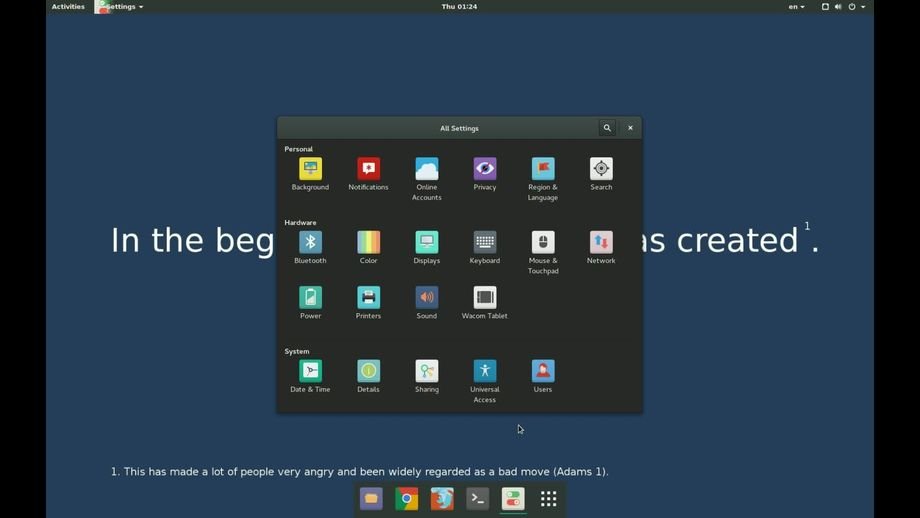Open Universal Access settings
The width and height of the screenshot is (920, 518).
point(485,372)
